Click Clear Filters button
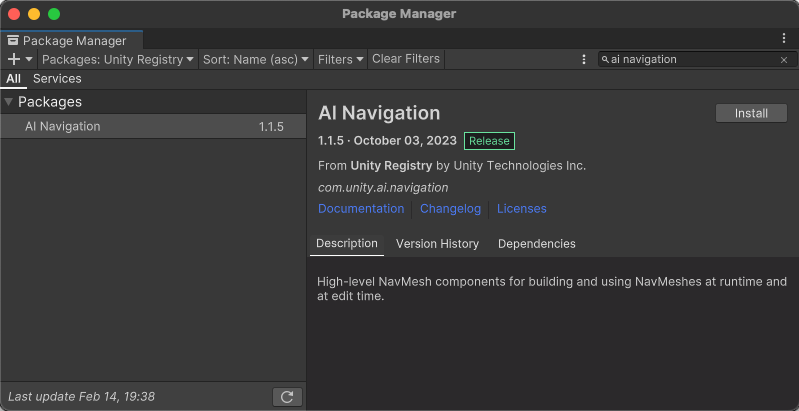 406,59
